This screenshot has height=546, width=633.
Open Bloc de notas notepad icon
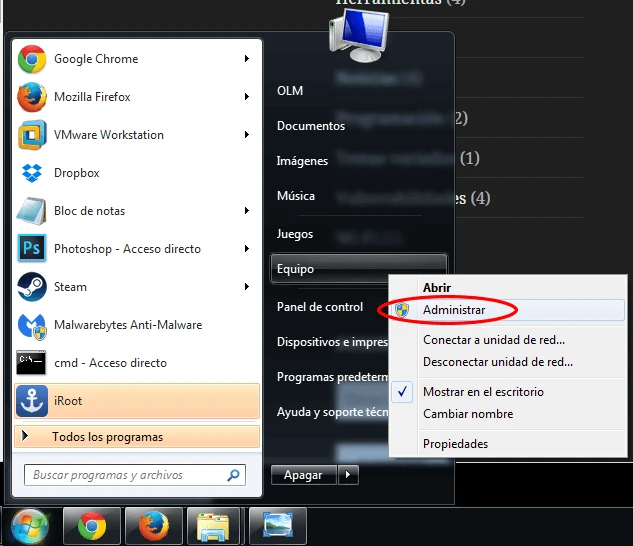(31, 211)
